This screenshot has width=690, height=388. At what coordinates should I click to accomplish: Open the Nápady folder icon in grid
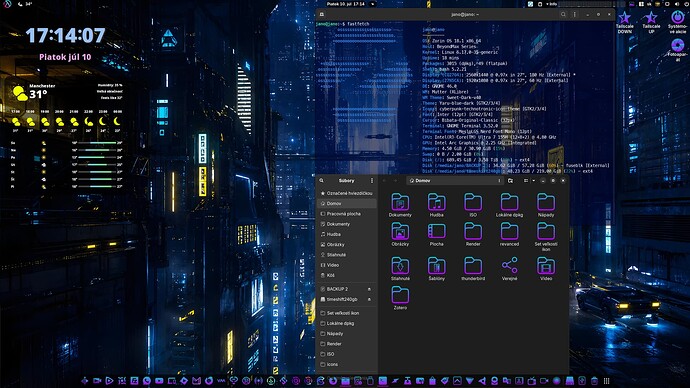click(x=546, y=203)
